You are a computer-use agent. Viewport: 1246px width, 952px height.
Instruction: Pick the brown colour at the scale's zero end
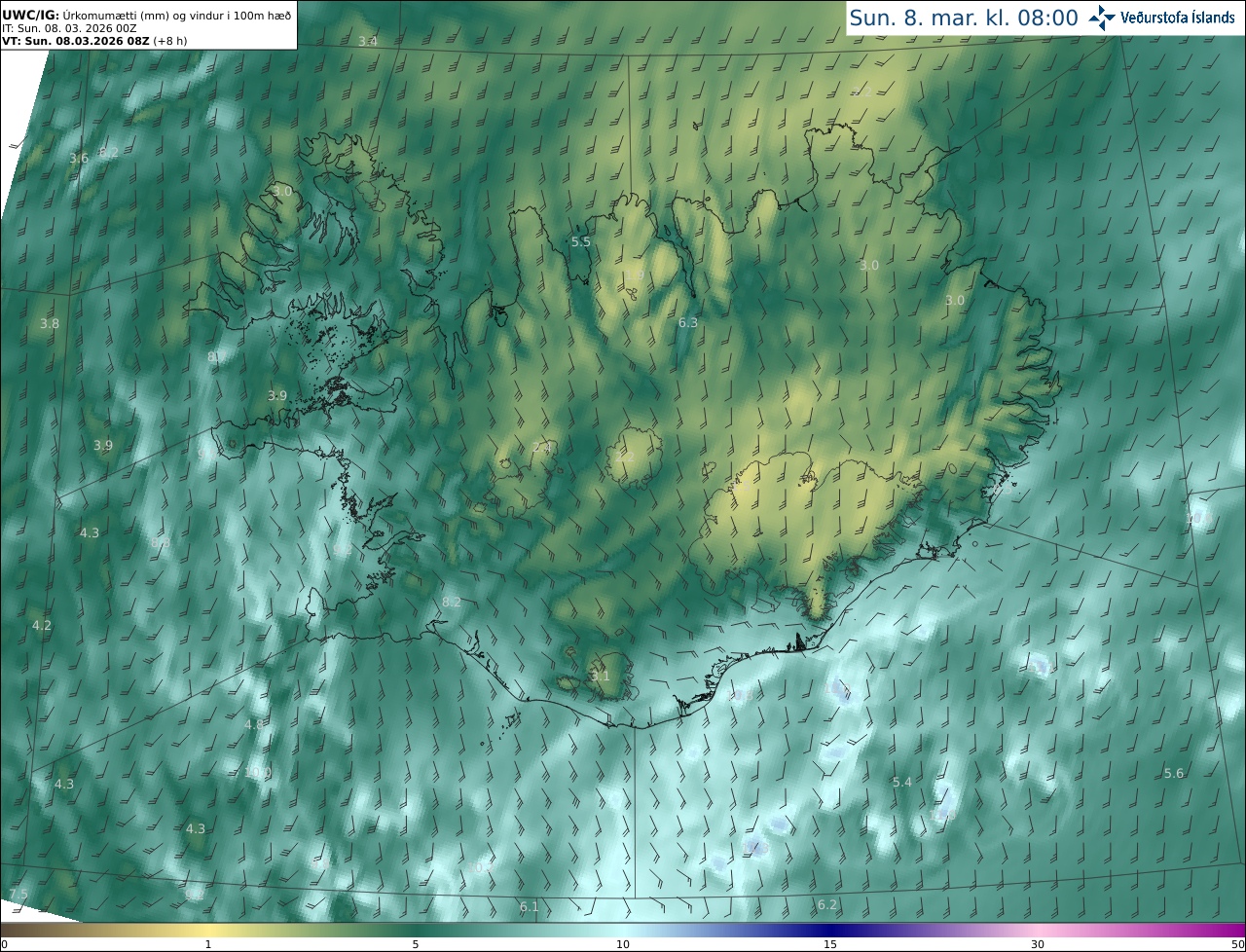coord(4,930)
